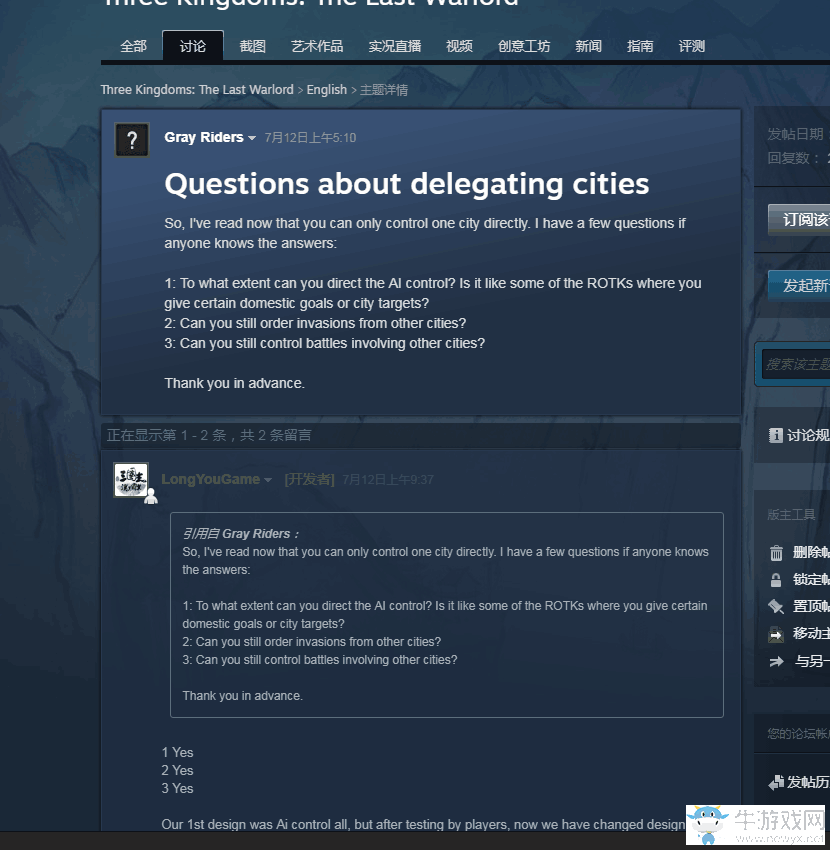Go to the 实况直播 tab
Screen dimensions: 830x850
[395, 46]
